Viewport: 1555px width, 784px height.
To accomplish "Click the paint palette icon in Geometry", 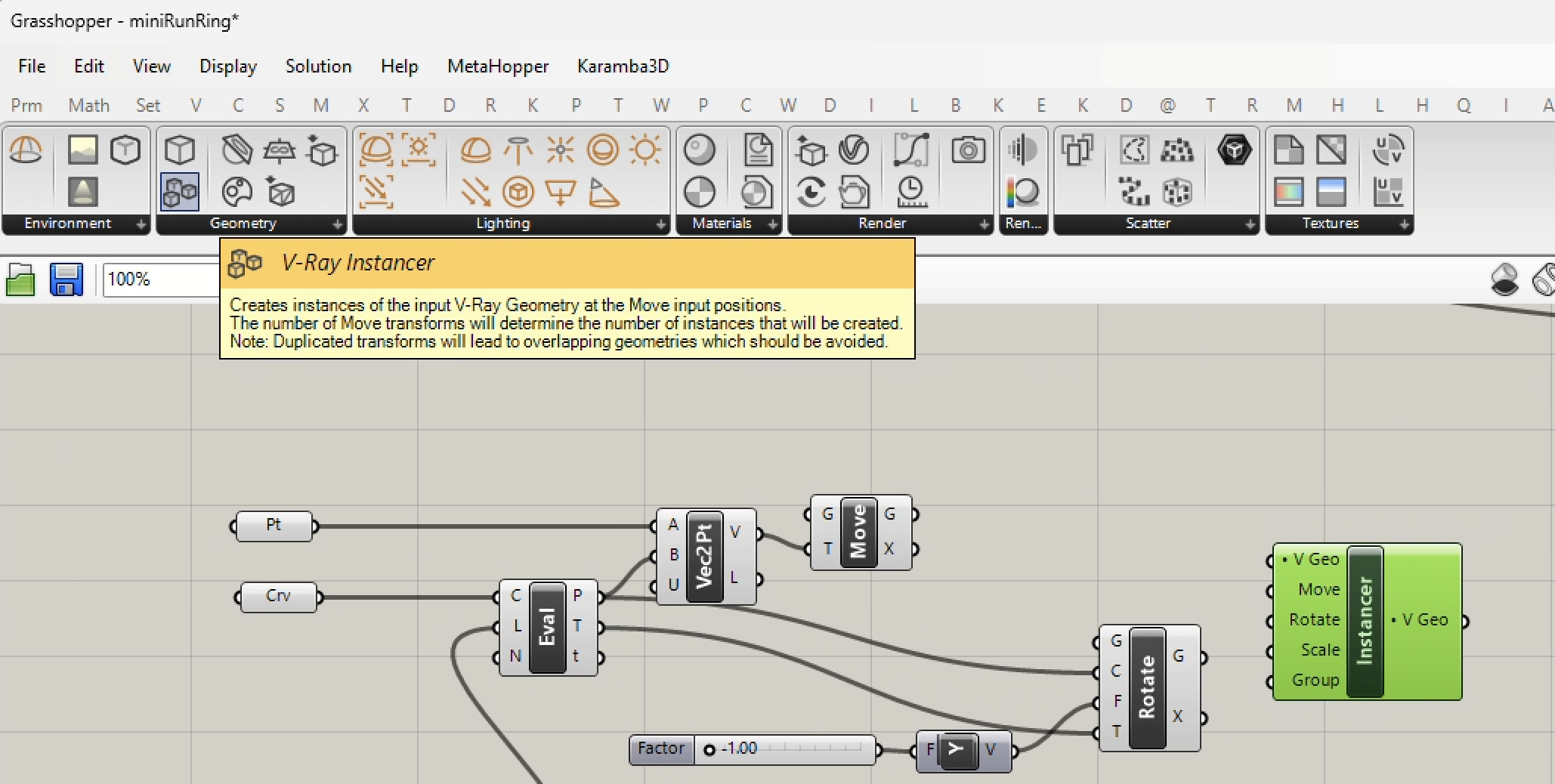I will point(236,192).
